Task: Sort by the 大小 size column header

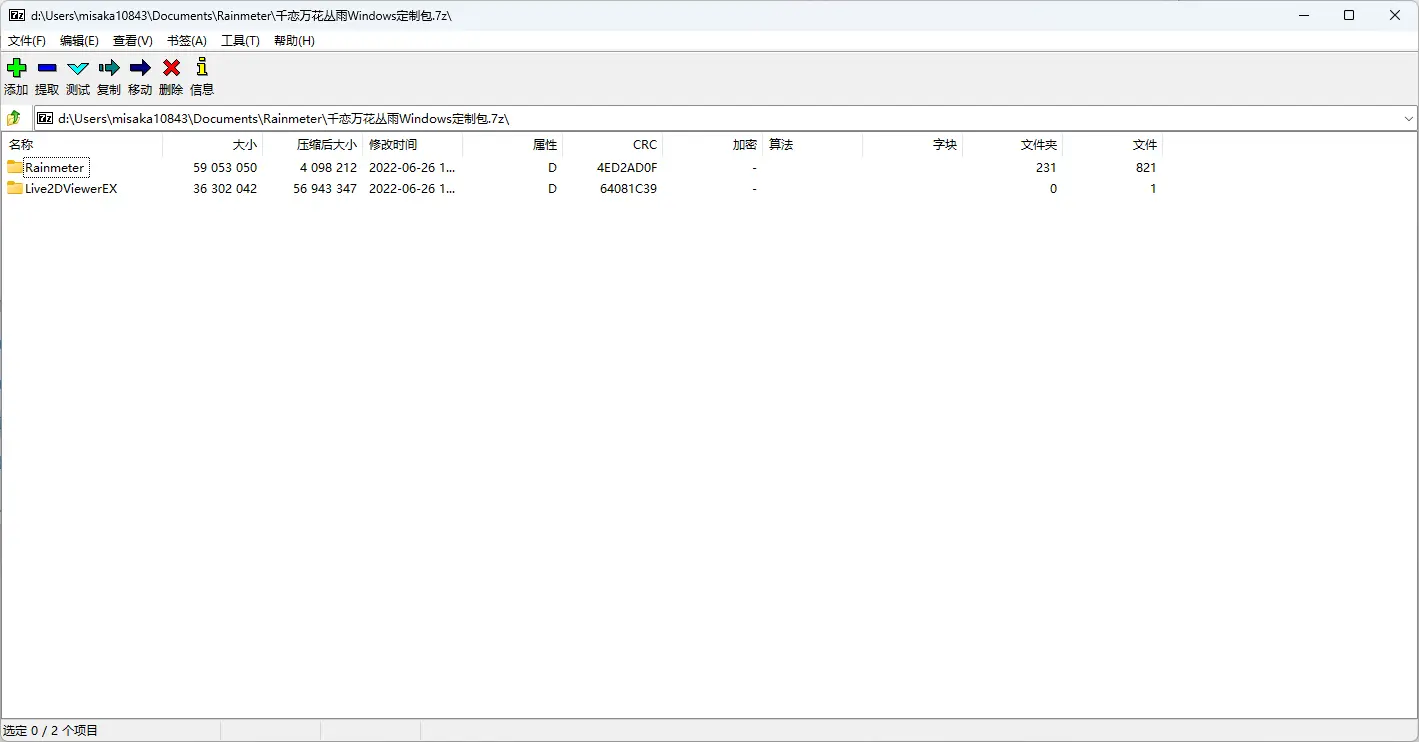Action: coord(244,145)
